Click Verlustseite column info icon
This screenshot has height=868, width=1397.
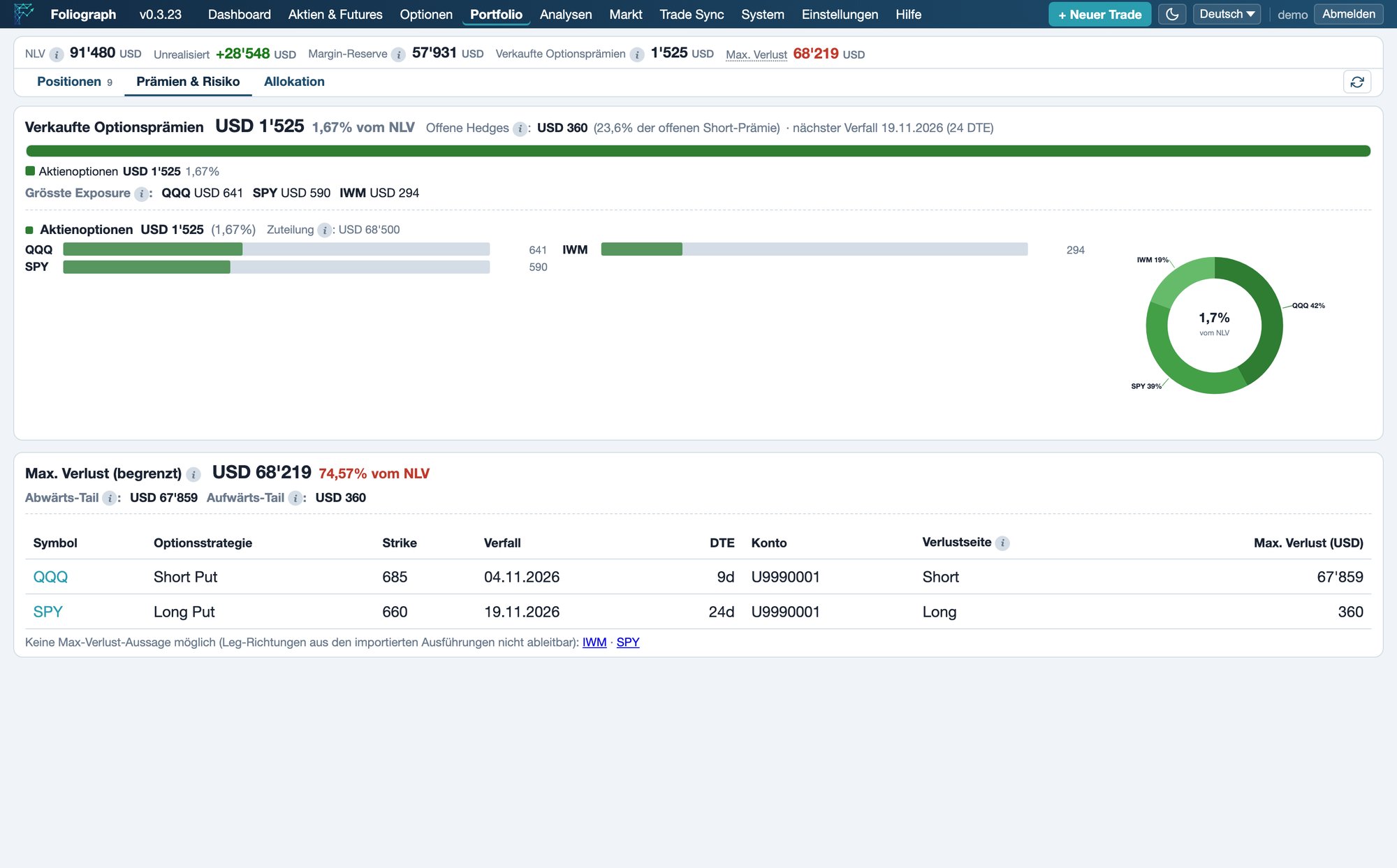pyautogui.click(x=1002, y=543)
